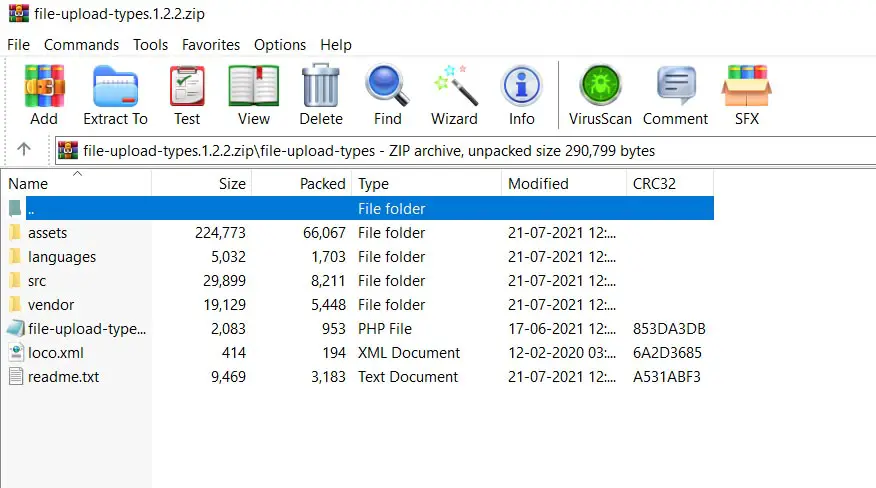
Task: Sort list by Name column header
Action: 76,183
